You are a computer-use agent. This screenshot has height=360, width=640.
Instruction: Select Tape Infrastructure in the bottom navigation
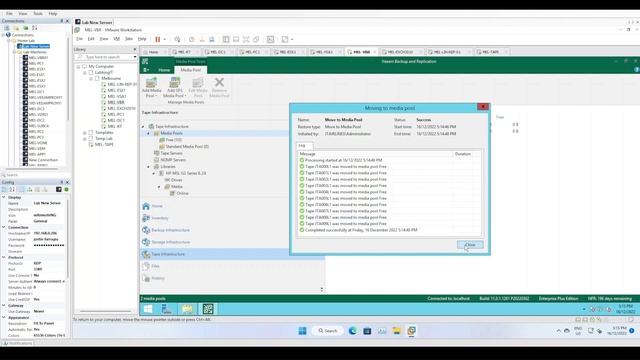tap(232, 254)
